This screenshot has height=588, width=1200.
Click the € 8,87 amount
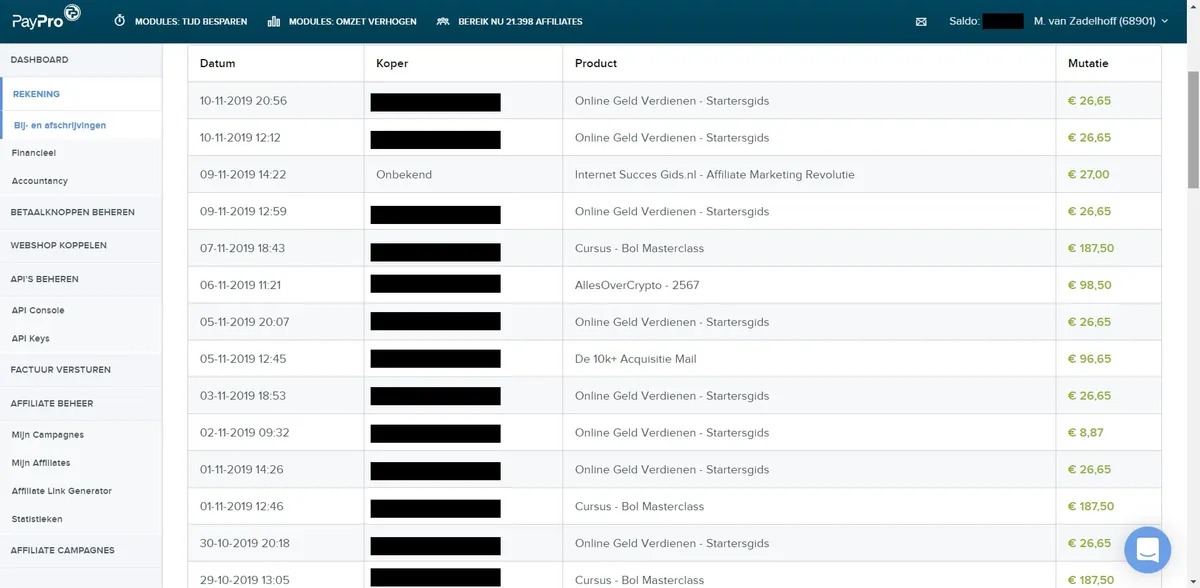tap(1086, 433)
